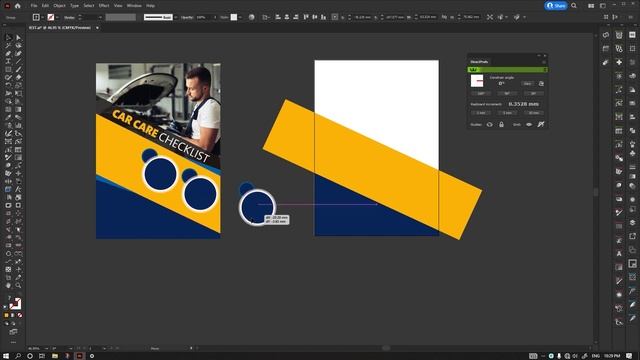The width and height of the screenshot is (640, 360).
Task: Open the zoom level dropdown in status bar
Action: coord(46,349)
